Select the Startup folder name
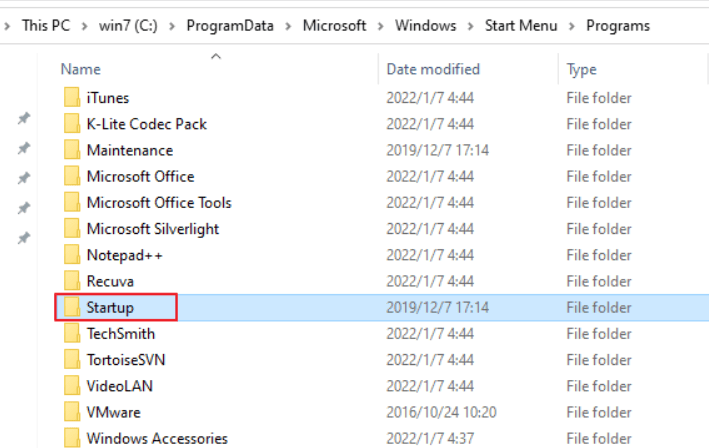709x448 pixels. 110,308
